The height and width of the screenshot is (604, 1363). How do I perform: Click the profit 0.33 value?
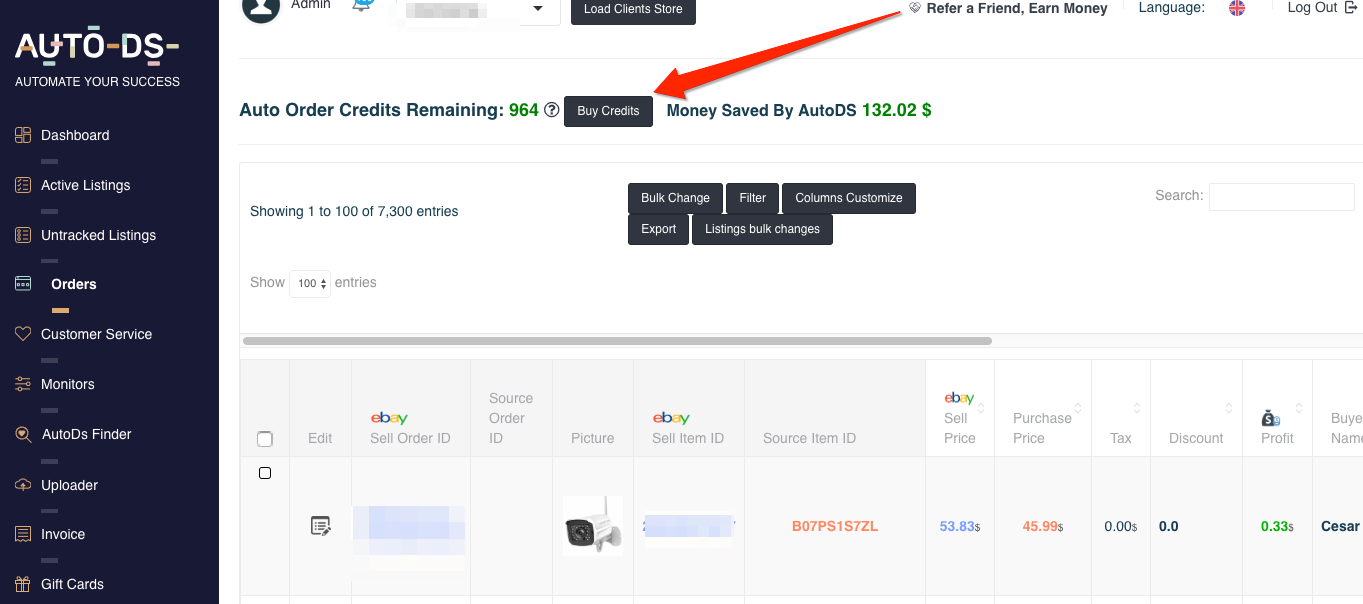1277,526
